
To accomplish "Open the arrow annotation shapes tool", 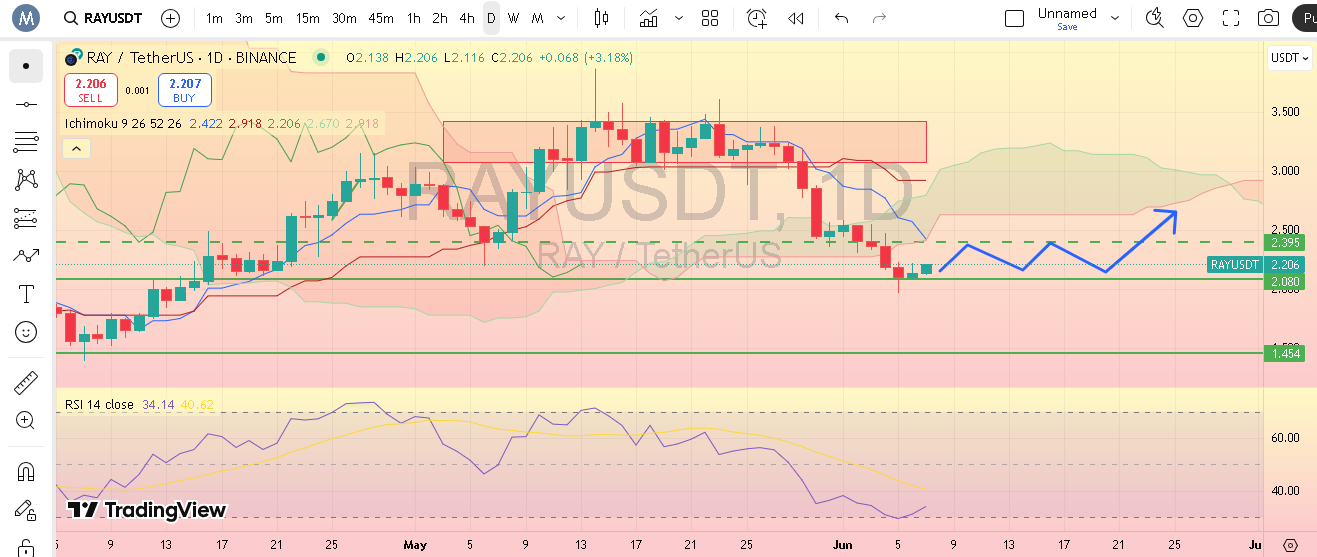I will [26, 256].
